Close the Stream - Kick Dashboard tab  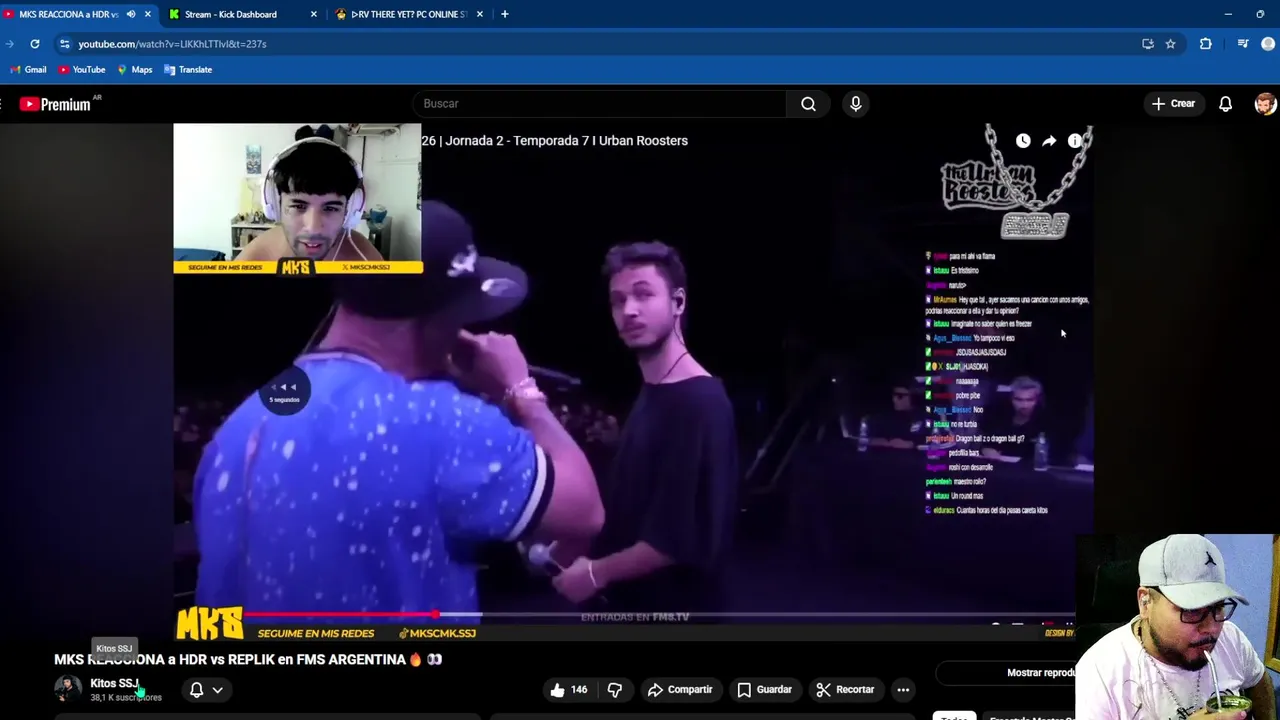[x=314, y=14]
